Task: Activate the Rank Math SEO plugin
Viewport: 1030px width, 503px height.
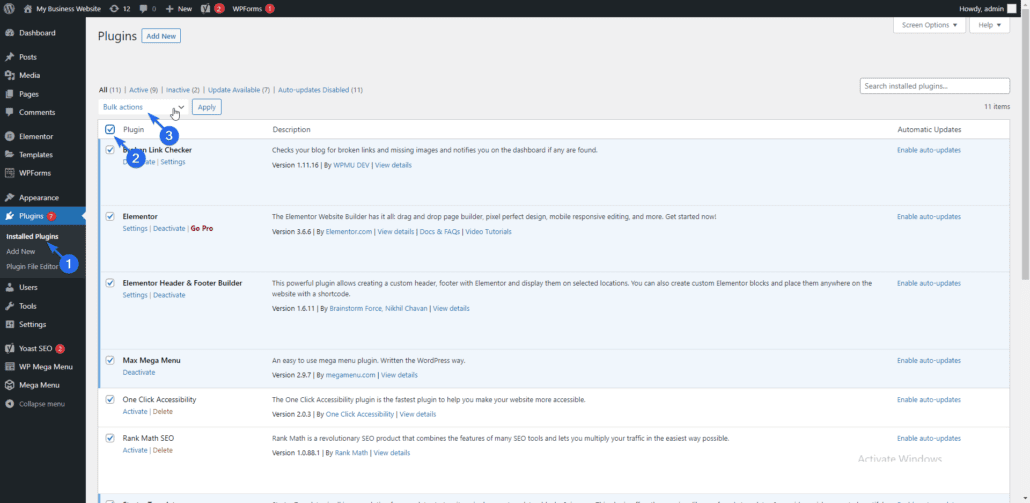Action: click(135, 450)
